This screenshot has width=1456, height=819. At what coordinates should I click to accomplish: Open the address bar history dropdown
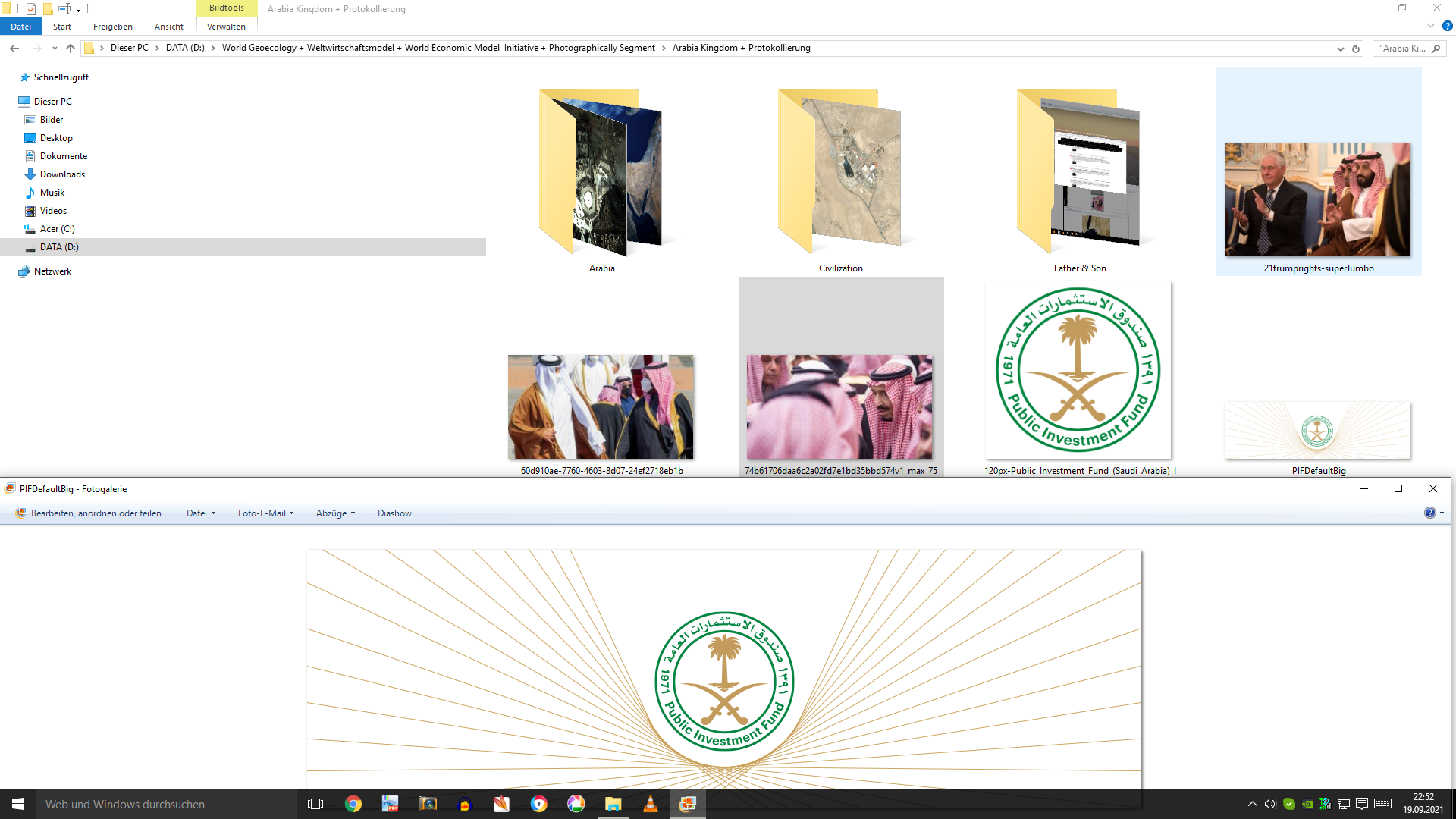(x=1340, y=49)
